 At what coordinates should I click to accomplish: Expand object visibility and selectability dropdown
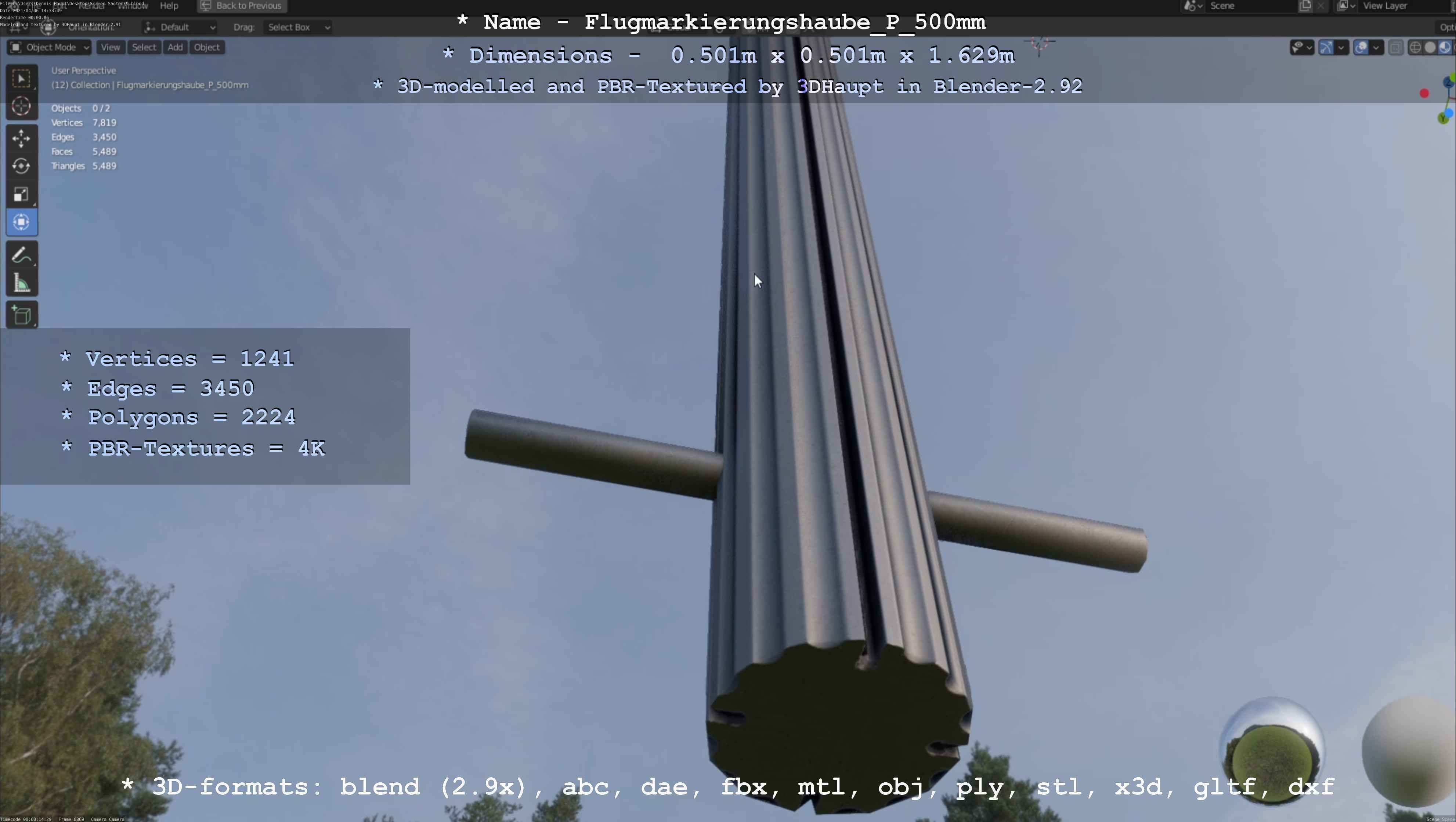(1302, 47)
